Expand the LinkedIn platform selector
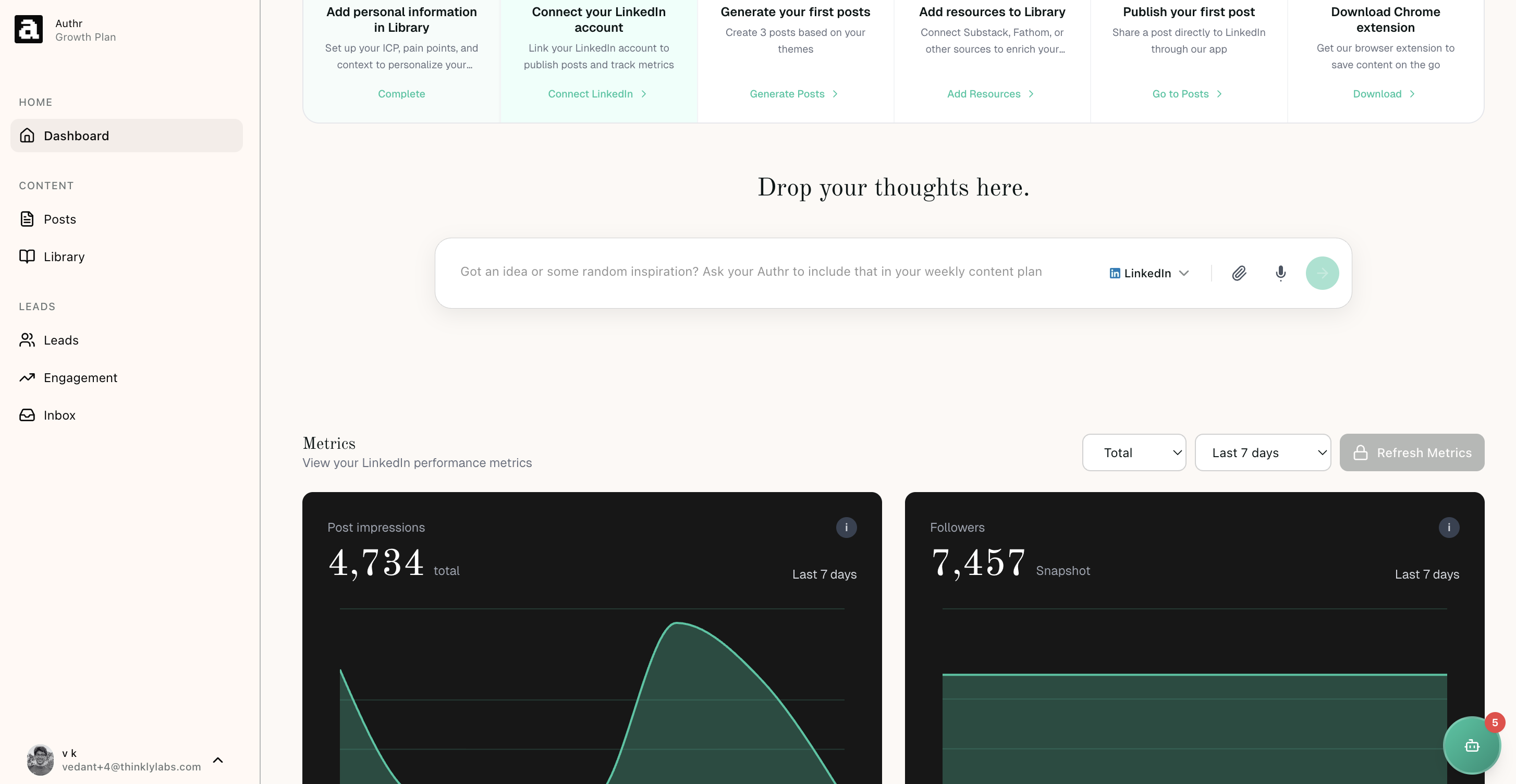Screen dimensions: 1516x784 (1148, 273)
